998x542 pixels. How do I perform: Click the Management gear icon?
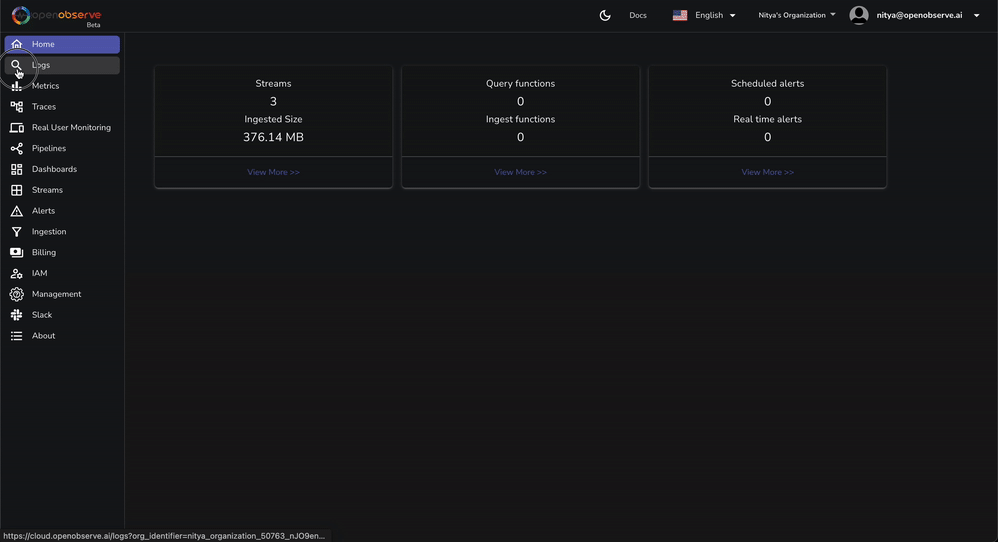(17, 294)
